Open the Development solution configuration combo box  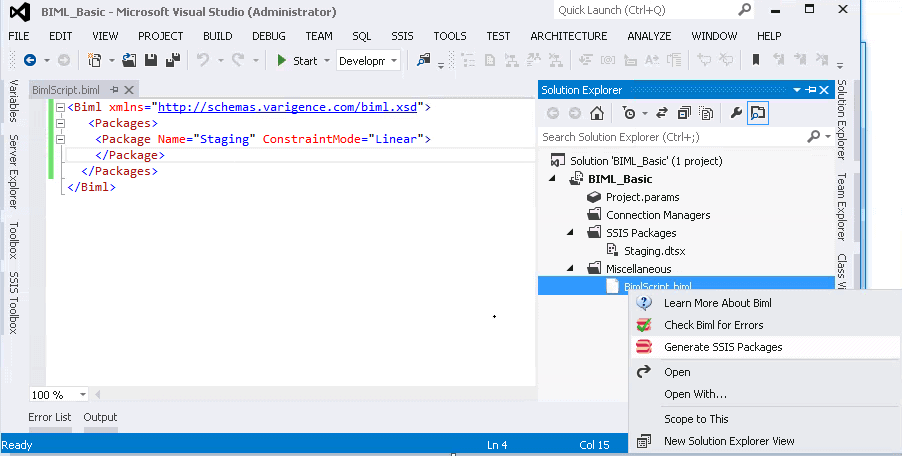(x=368, y=60)
